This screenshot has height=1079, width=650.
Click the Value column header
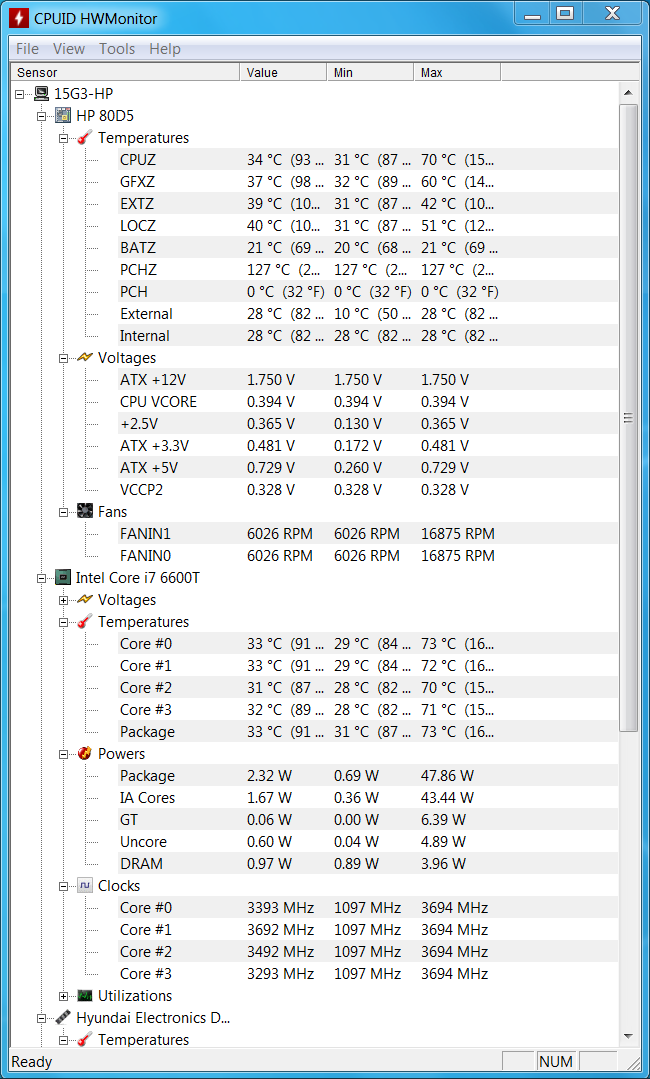283,72
